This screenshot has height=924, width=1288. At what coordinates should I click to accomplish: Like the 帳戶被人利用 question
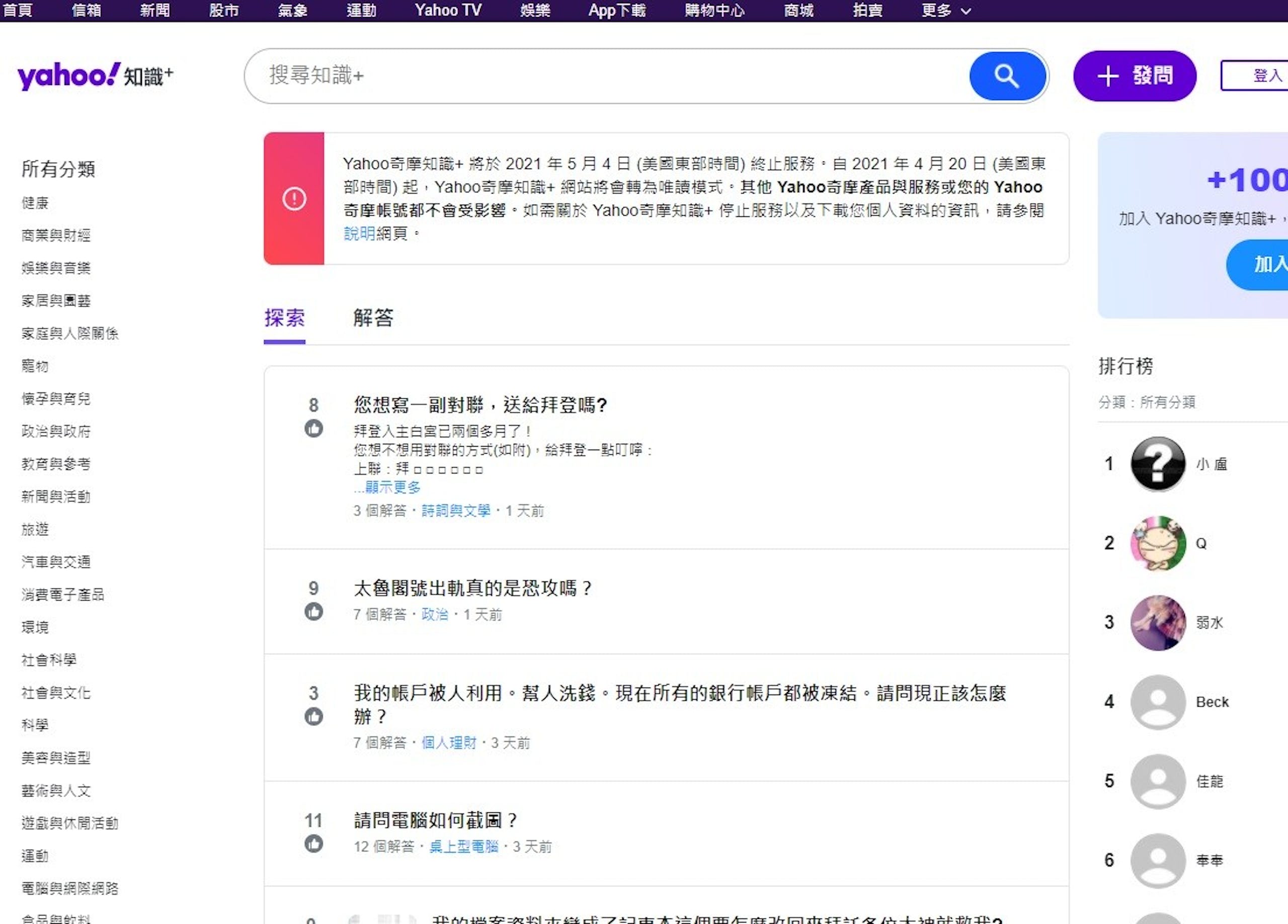point(313,717)
